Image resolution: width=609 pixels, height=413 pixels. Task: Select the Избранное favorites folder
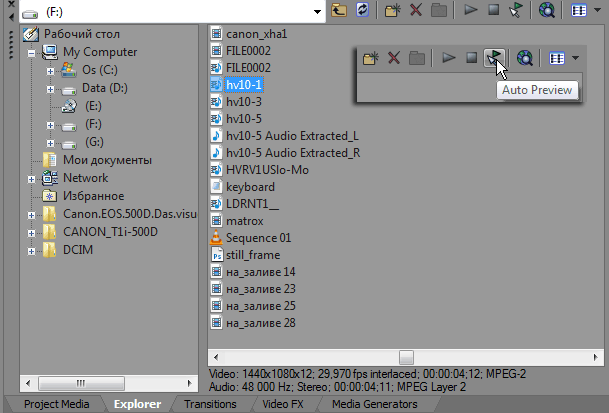pos(93,196)
